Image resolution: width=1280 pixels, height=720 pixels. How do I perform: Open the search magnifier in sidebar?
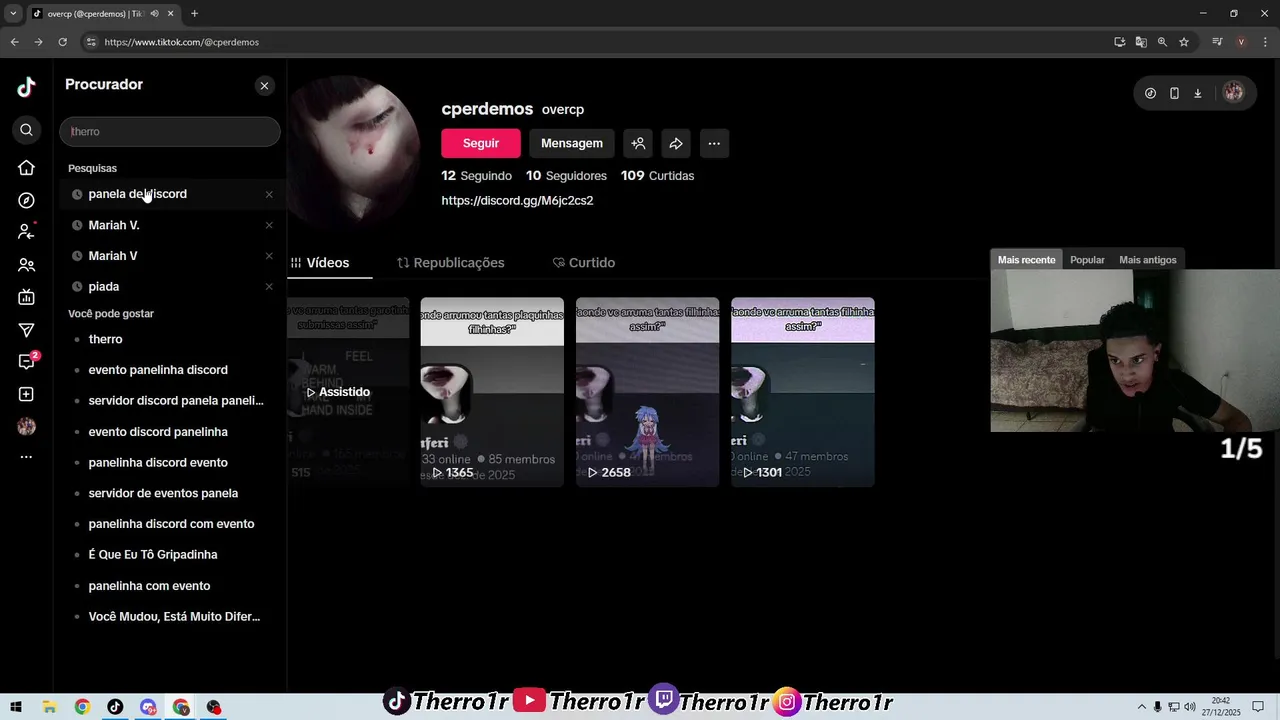click(27, 130)
